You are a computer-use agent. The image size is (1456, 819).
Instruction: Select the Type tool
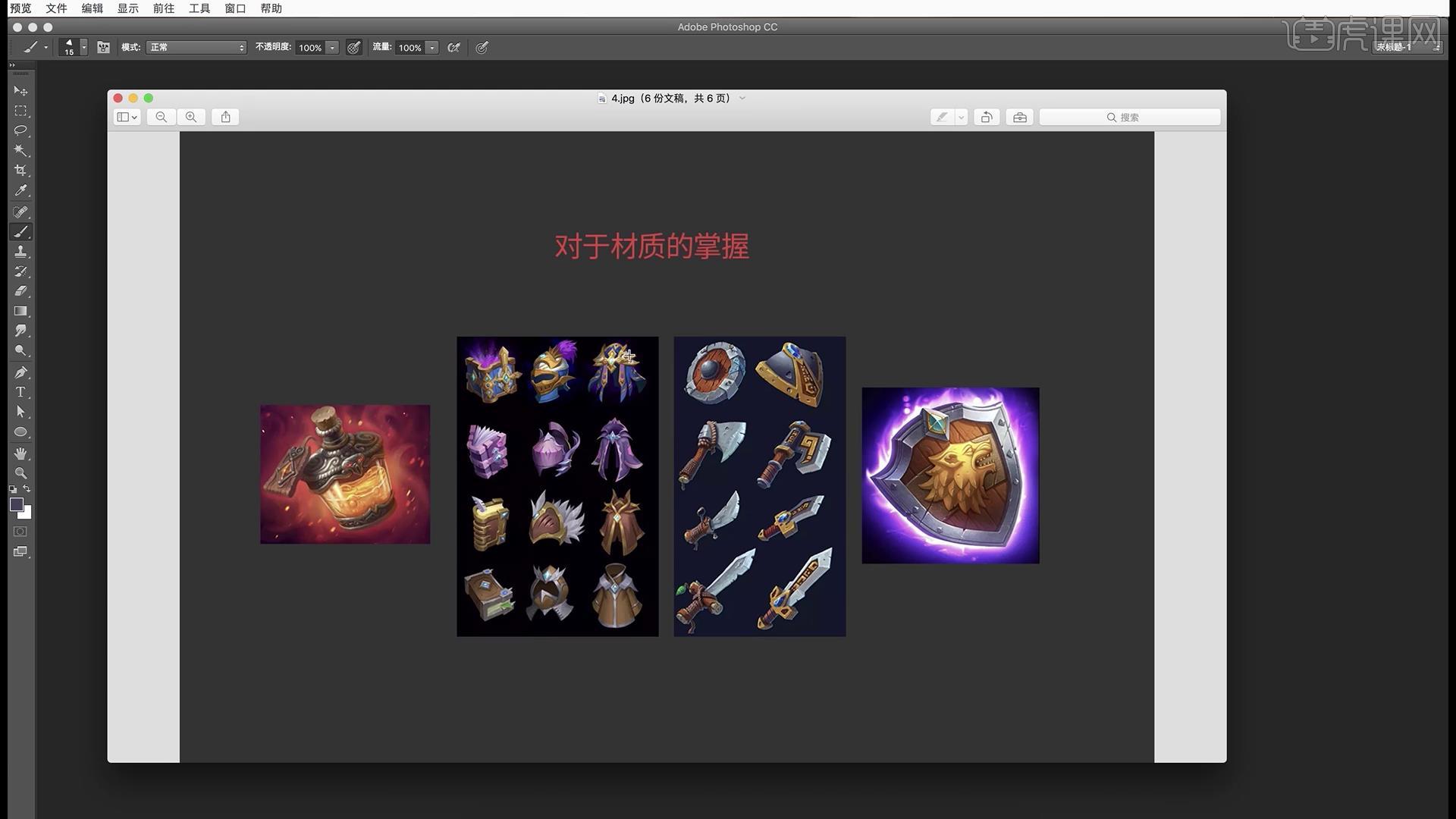(20, 392)
